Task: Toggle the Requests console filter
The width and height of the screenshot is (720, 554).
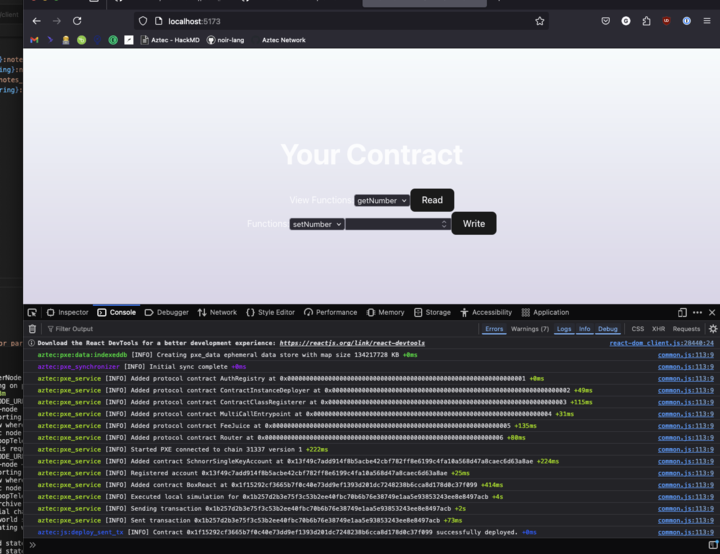Action: pos(686,329)
